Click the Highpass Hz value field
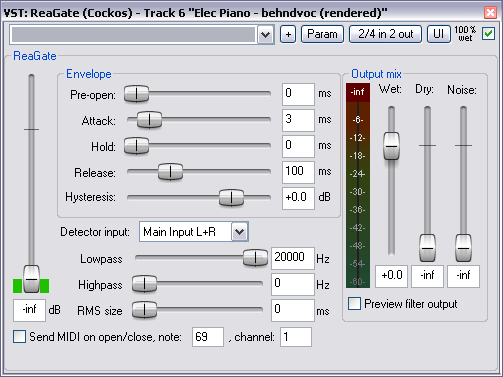Viewport: 503px width, 377px height. [293, 284]
